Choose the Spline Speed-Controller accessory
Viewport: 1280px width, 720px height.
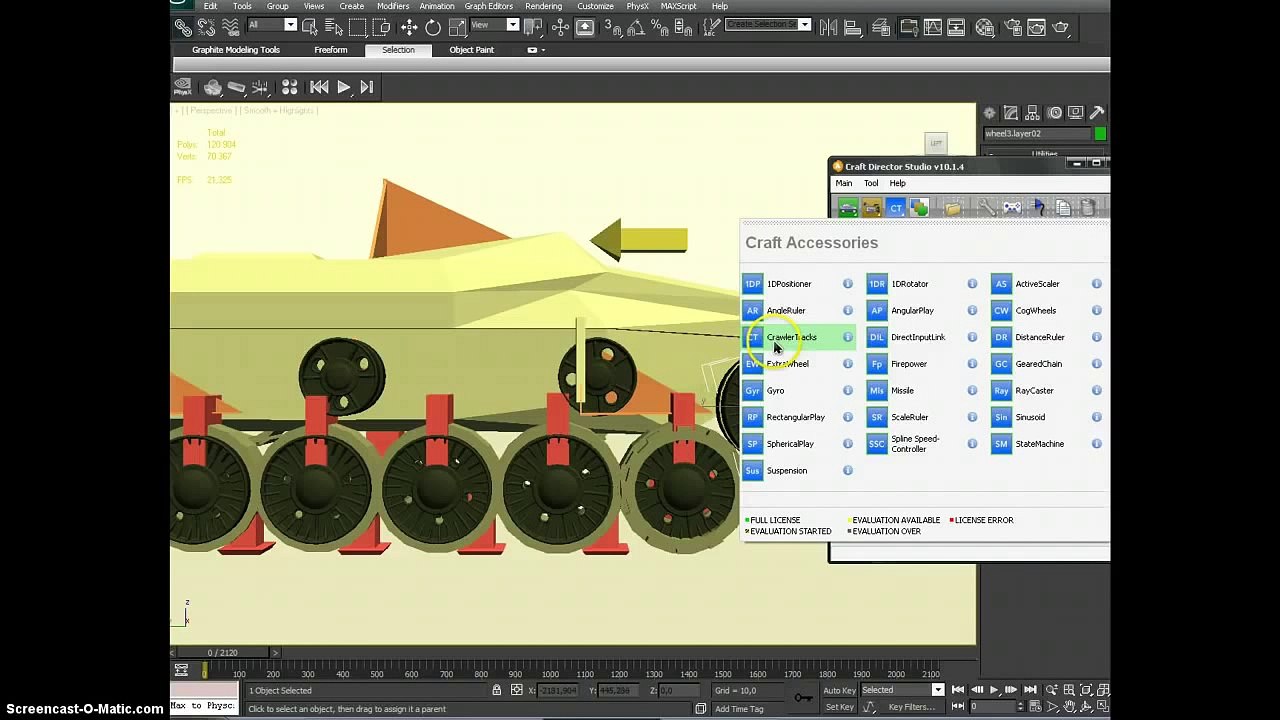pos(915,444)
